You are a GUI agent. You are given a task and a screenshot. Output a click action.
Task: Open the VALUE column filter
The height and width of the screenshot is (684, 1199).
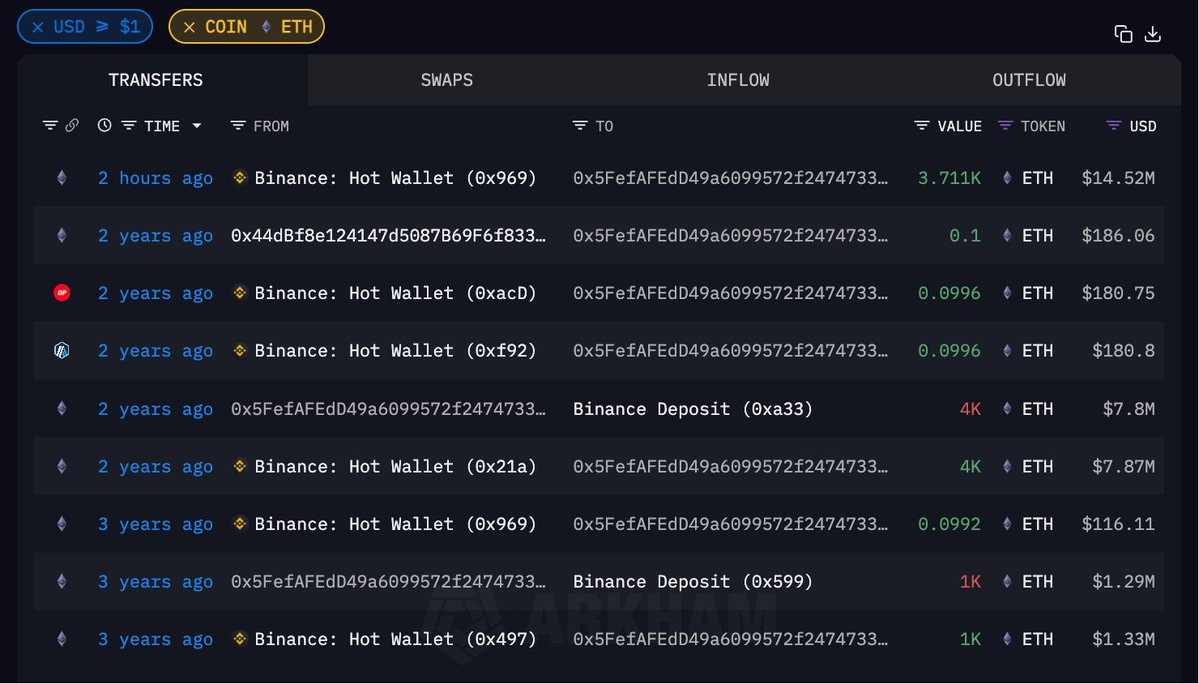(x=921, y=125)
